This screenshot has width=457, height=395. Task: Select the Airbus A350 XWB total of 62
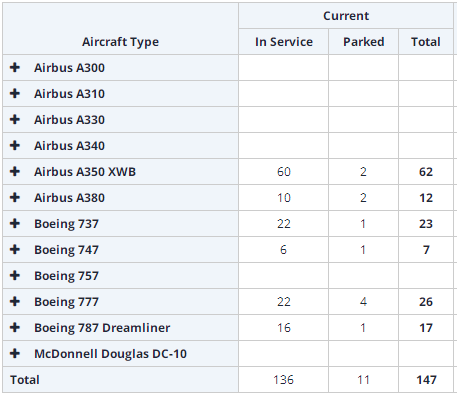pos(426,172)
